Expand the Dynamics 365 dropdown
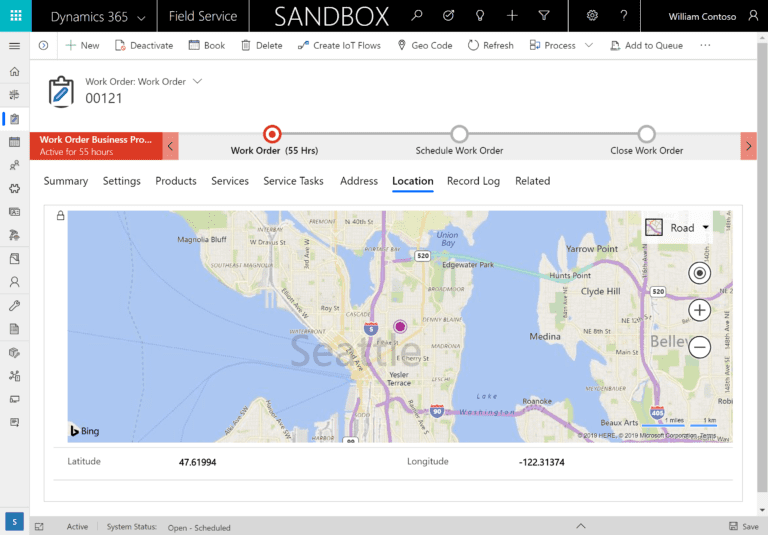768x535 pixels. 141,18
